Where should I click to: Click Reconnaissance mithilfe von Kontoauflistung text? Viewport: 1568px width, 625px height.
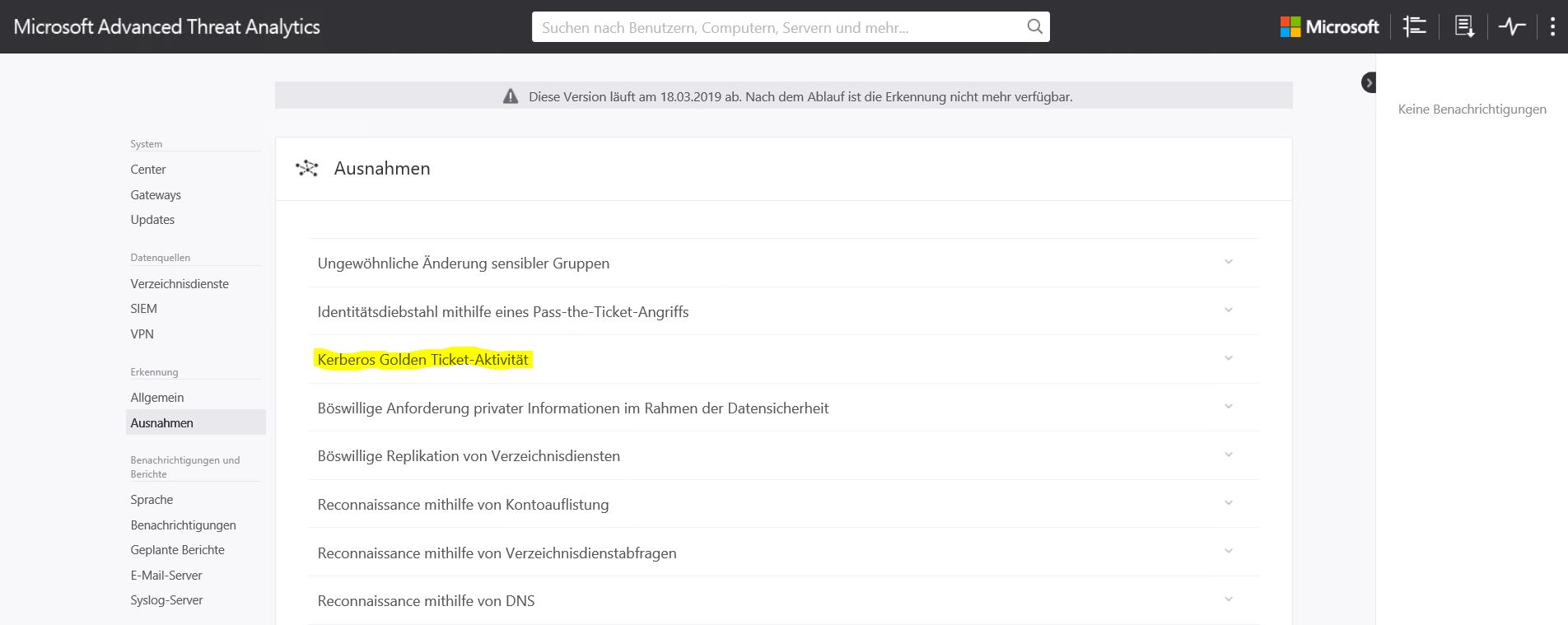coord(464,505)
